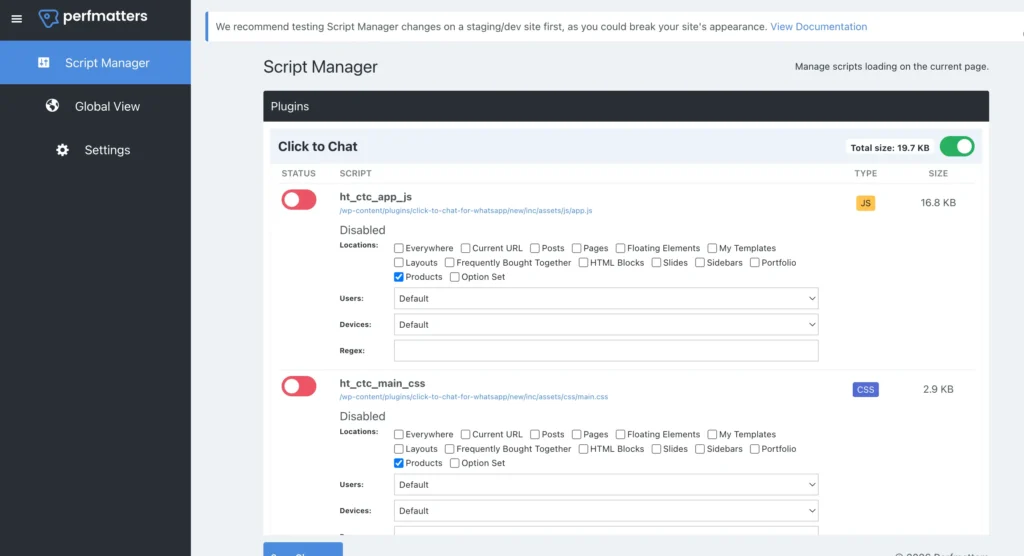Toggle ht_ctc_app_js status switch
This screenshot has height=556, width=1024.
pos(298,200)
